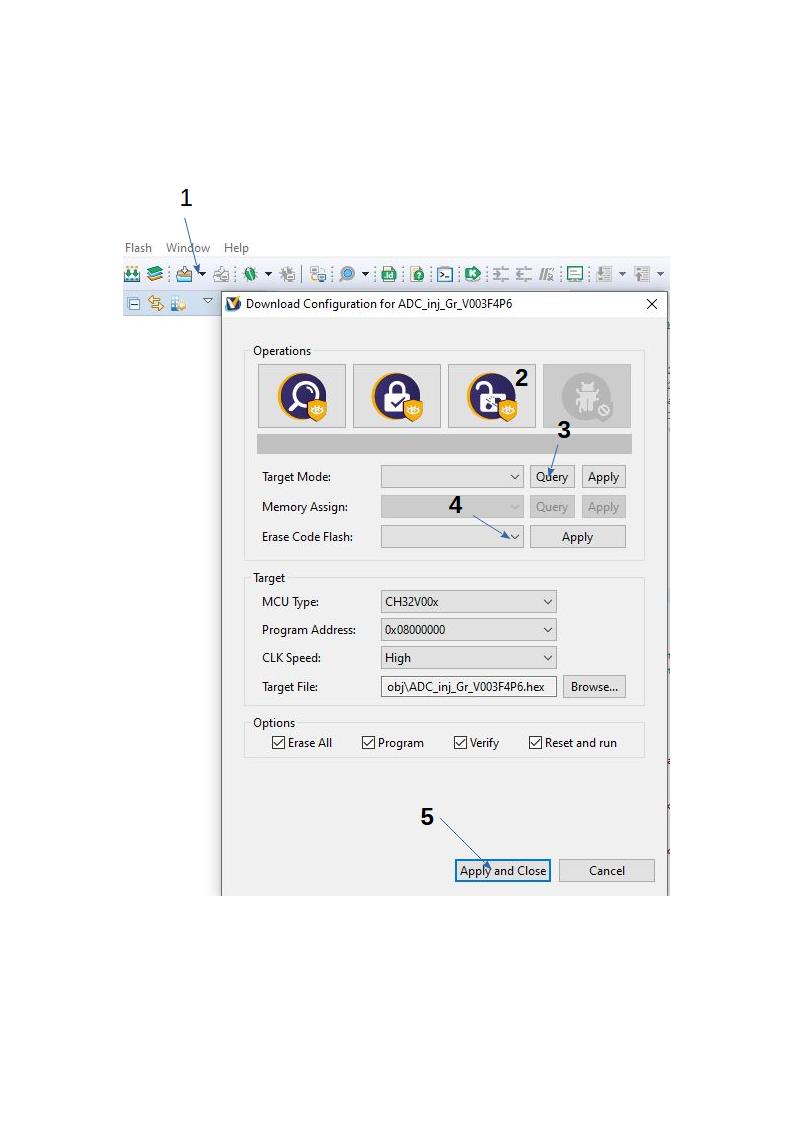Image resolution: width=794 pixels, height=1123 pixels.
Task: Open the Flash menu
Action: pyautogui.click(x=138, y=248)
